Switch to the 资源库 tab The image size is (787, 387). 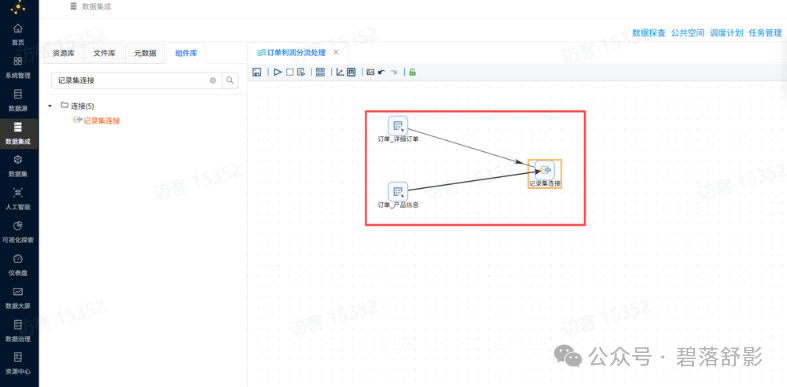(x=64, y=53)
